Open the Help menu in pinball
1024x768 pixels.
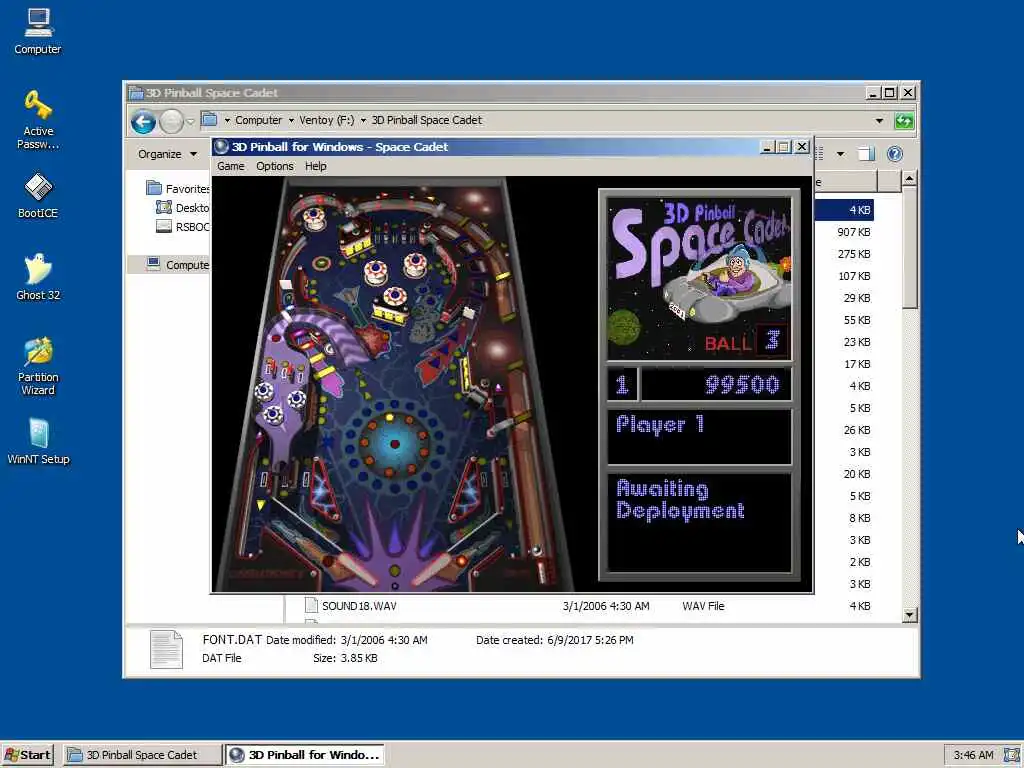point(315,167)
